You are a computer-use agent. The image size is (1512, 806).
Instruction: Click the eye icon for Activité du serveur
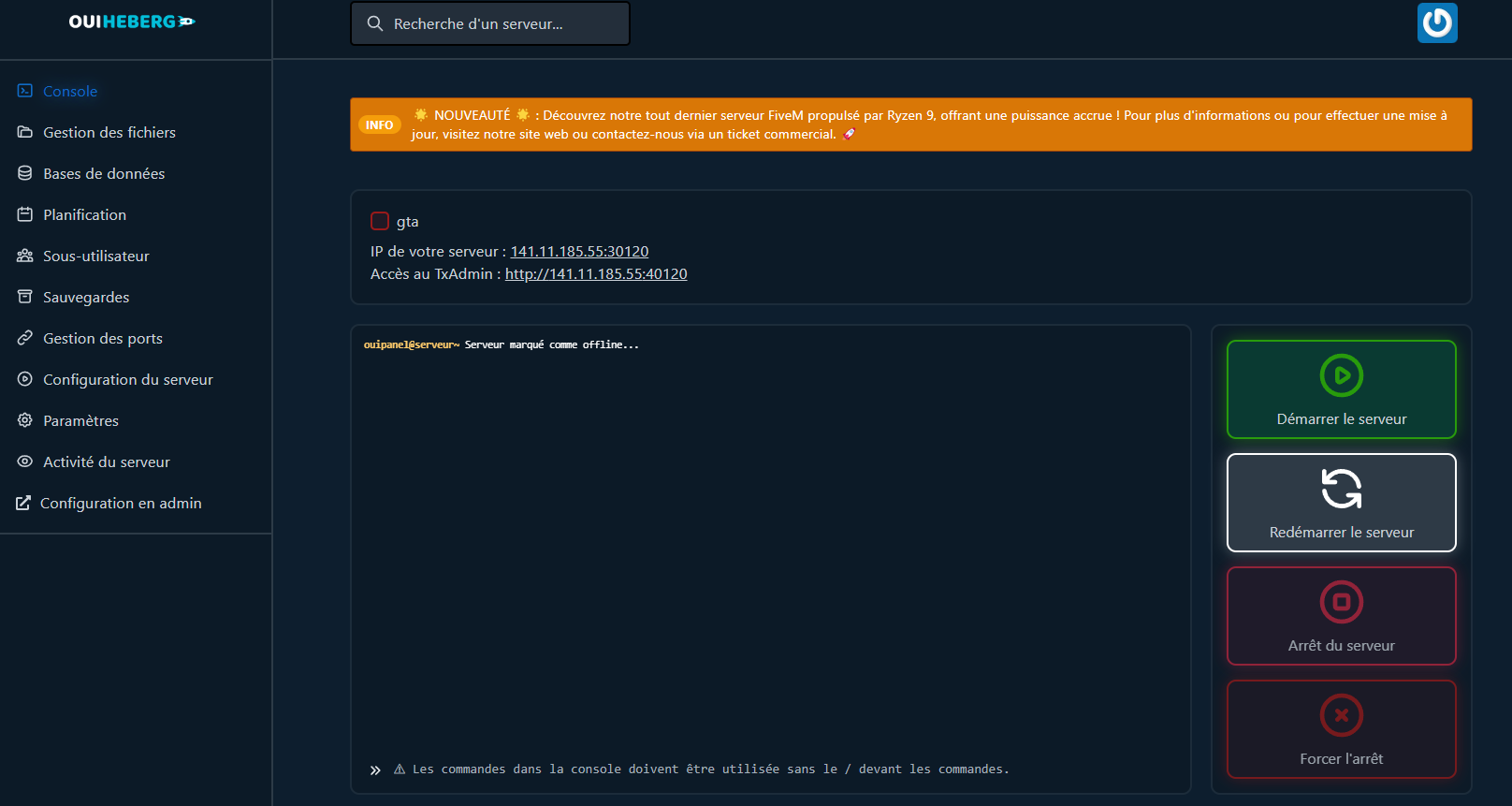pyautogui.click(x=25, y=462)
